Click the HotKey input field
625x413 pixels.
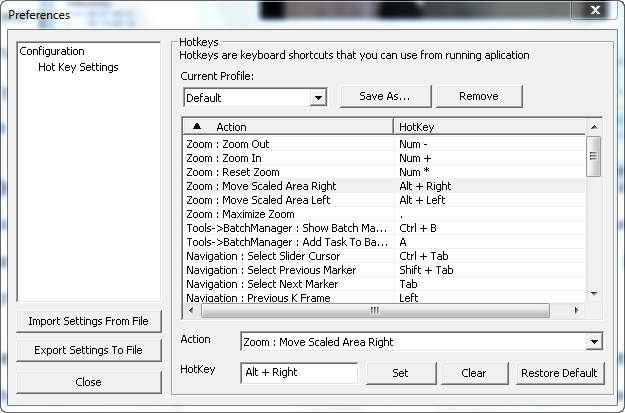click(299, 373)
